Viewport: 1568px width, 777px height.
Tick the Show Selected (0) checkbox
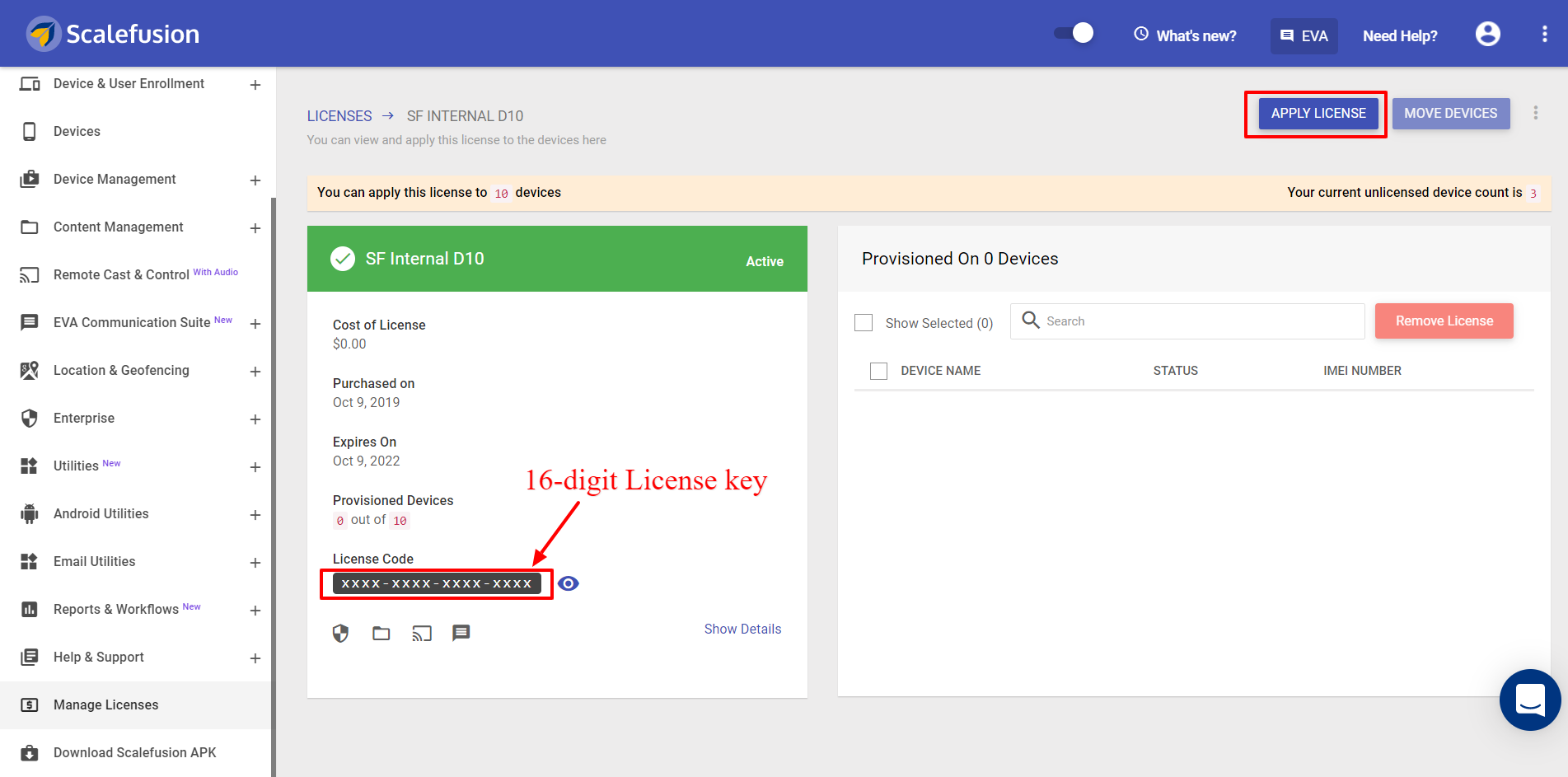[864, 322]
